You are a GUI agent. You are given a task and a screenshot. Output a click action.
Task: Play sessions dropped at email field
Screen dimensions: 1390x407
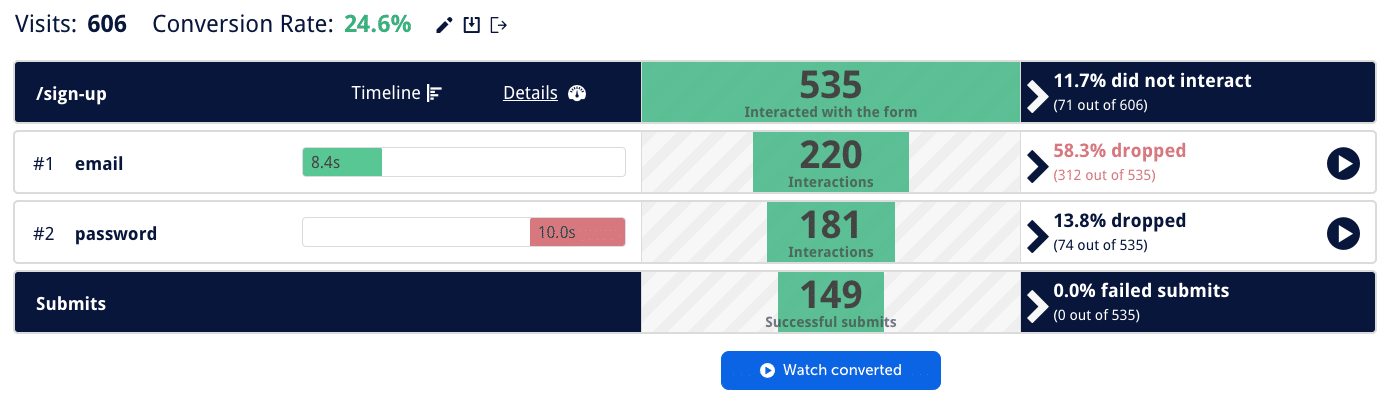coord(1343,163)
